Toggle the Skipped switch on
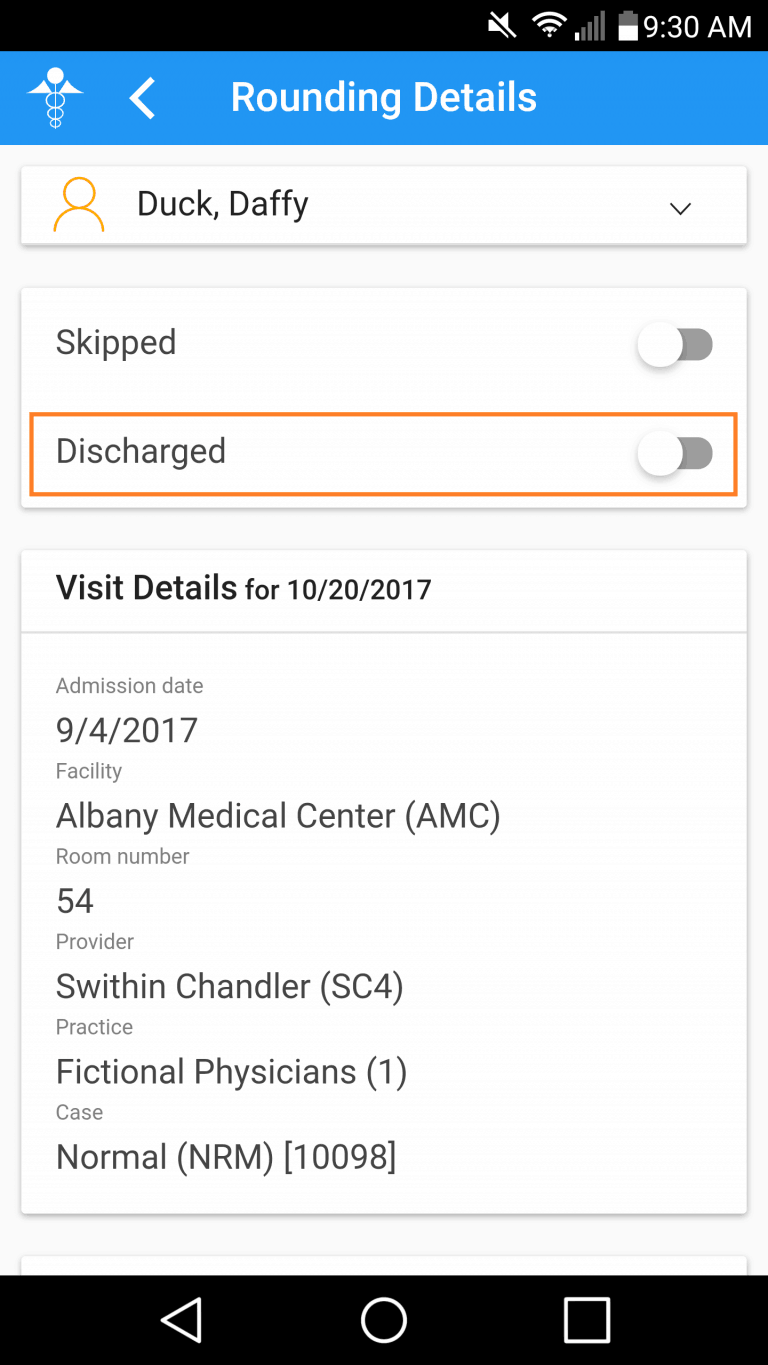768x1365 pixels. [676, 345]
